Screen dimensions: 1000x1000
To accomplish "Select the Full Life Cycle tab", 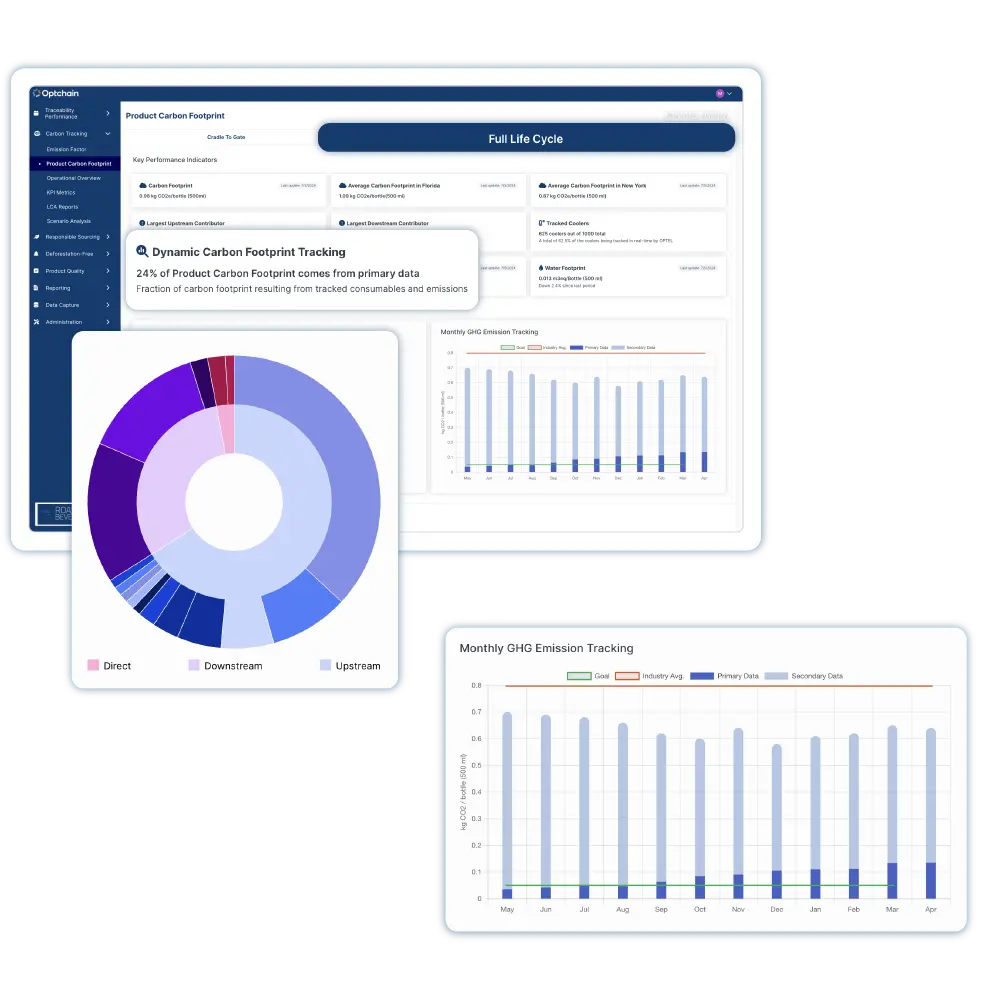I will click(x=526, y=138).
